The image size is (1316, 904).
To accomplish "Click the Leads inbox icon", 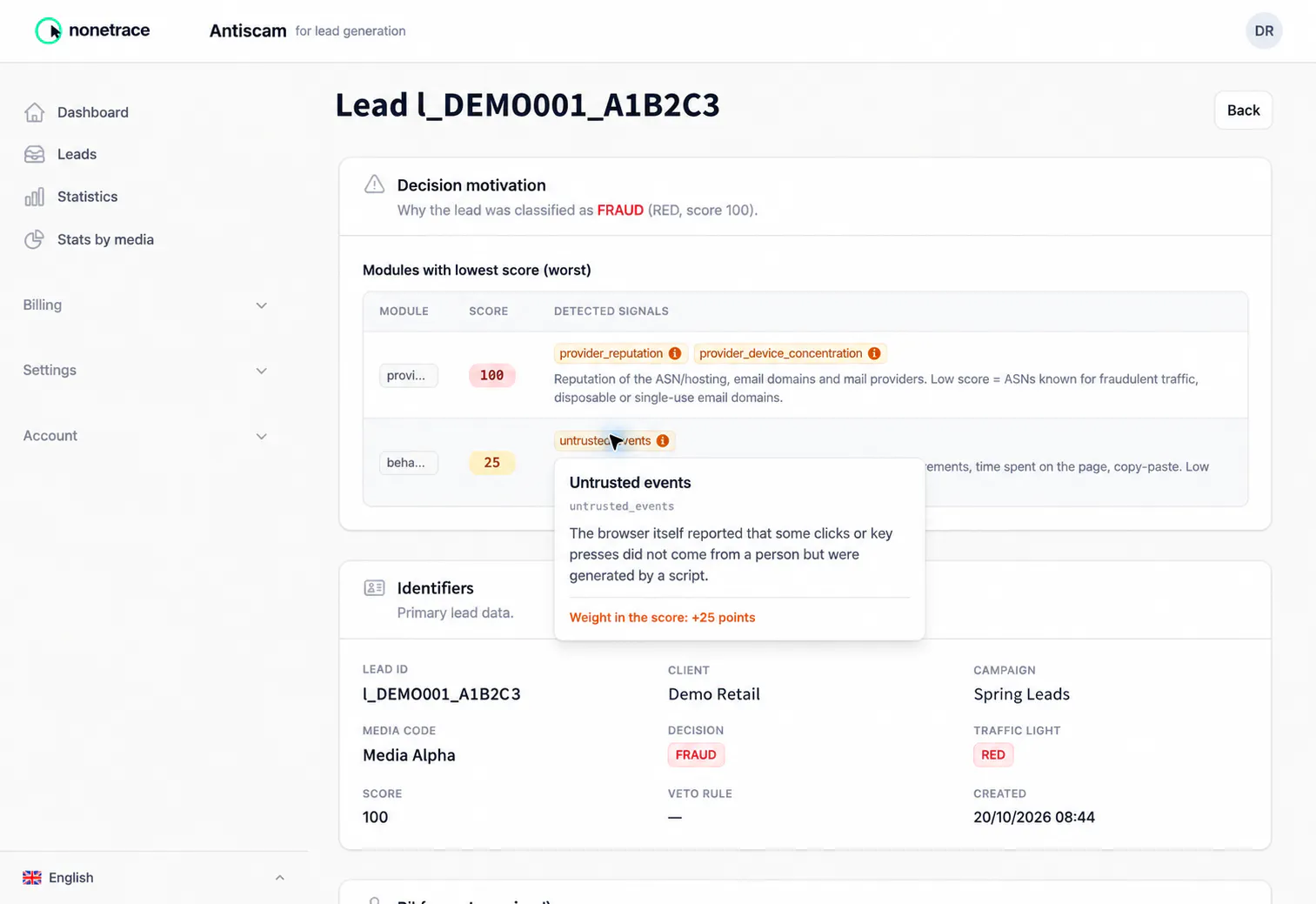I will [x=35, y=154].
